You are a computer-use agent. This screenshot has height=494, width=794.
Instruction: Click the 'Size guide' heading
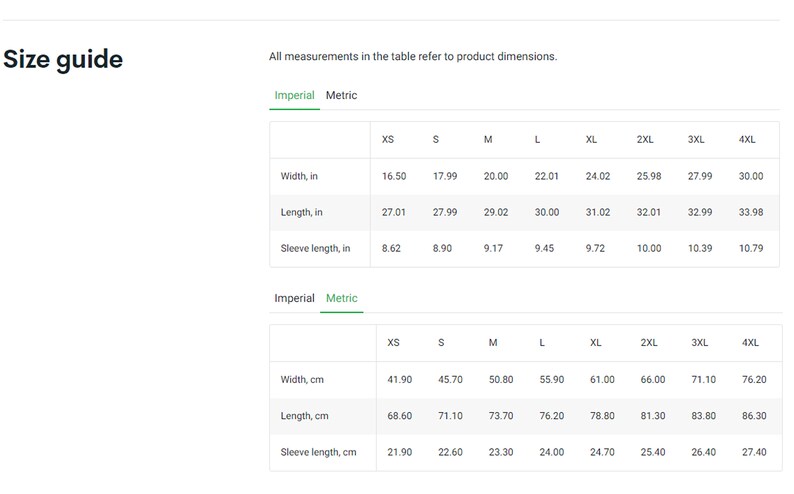(x=63, y=59)
